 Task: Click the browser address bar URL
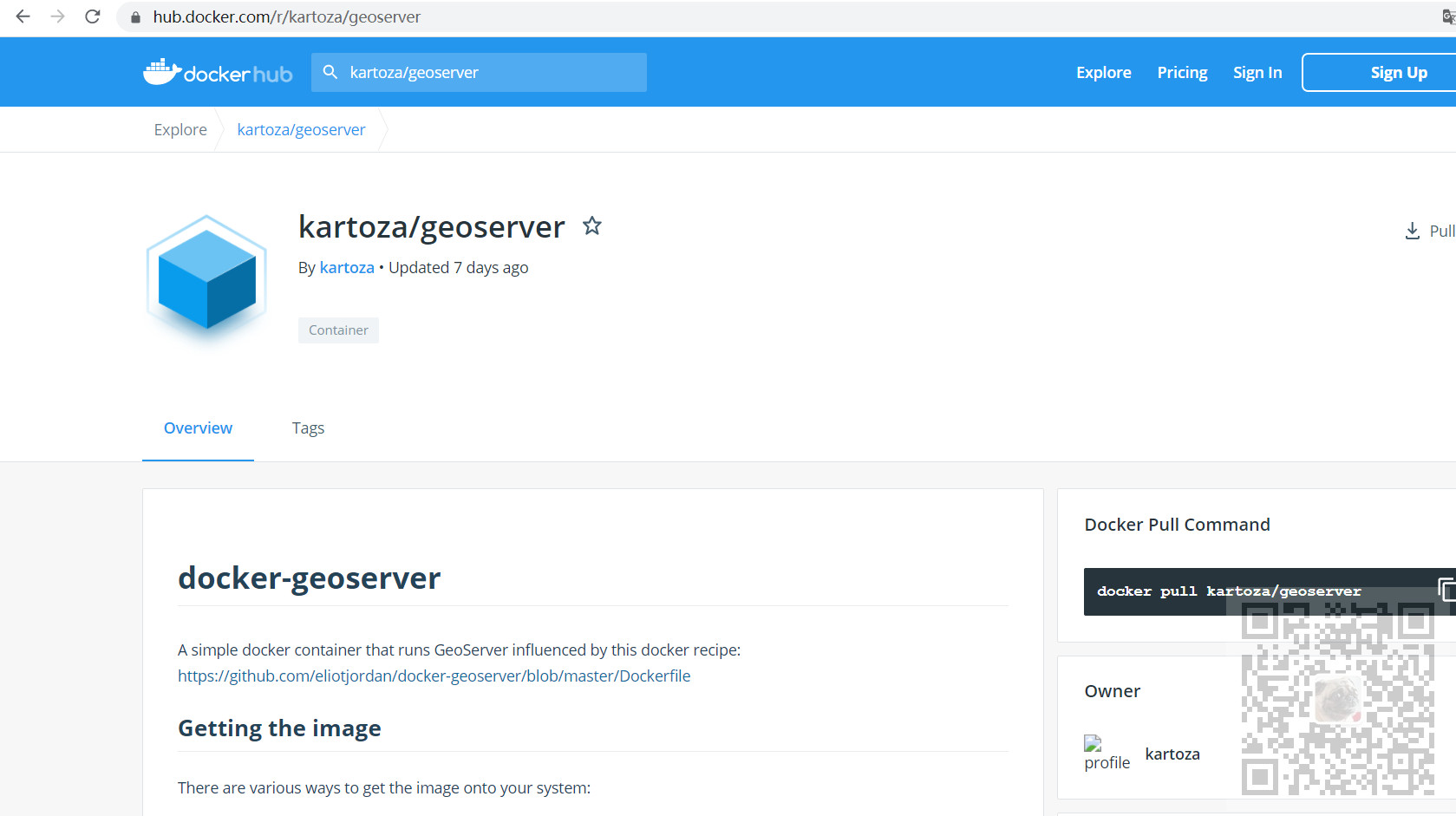tap(287, 16)
